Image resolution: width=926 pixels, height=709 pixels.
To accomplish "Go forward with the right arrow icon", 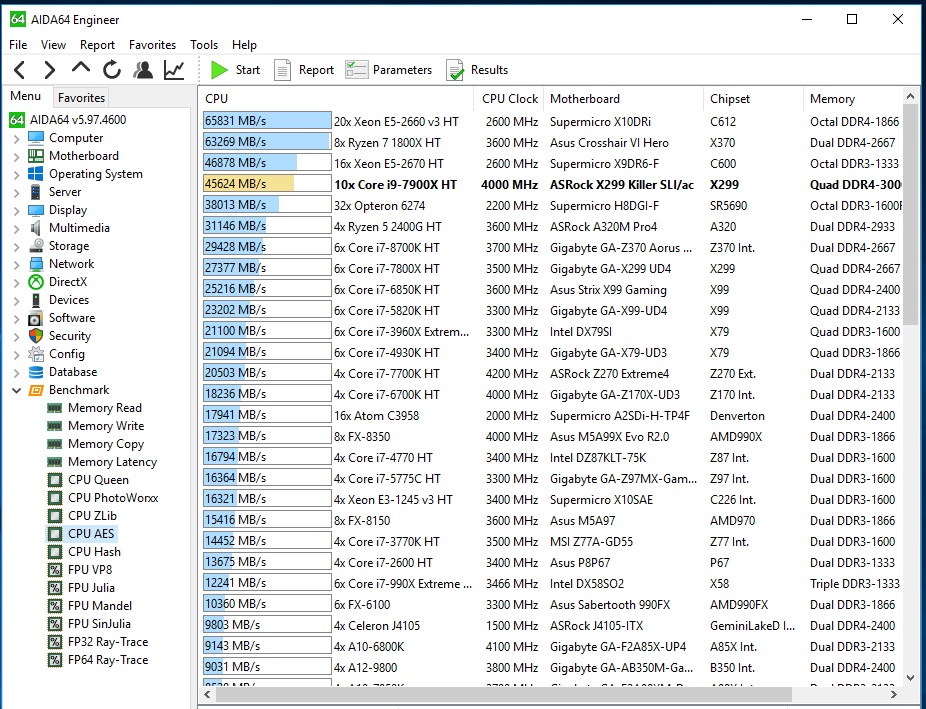I will [50, 70].
